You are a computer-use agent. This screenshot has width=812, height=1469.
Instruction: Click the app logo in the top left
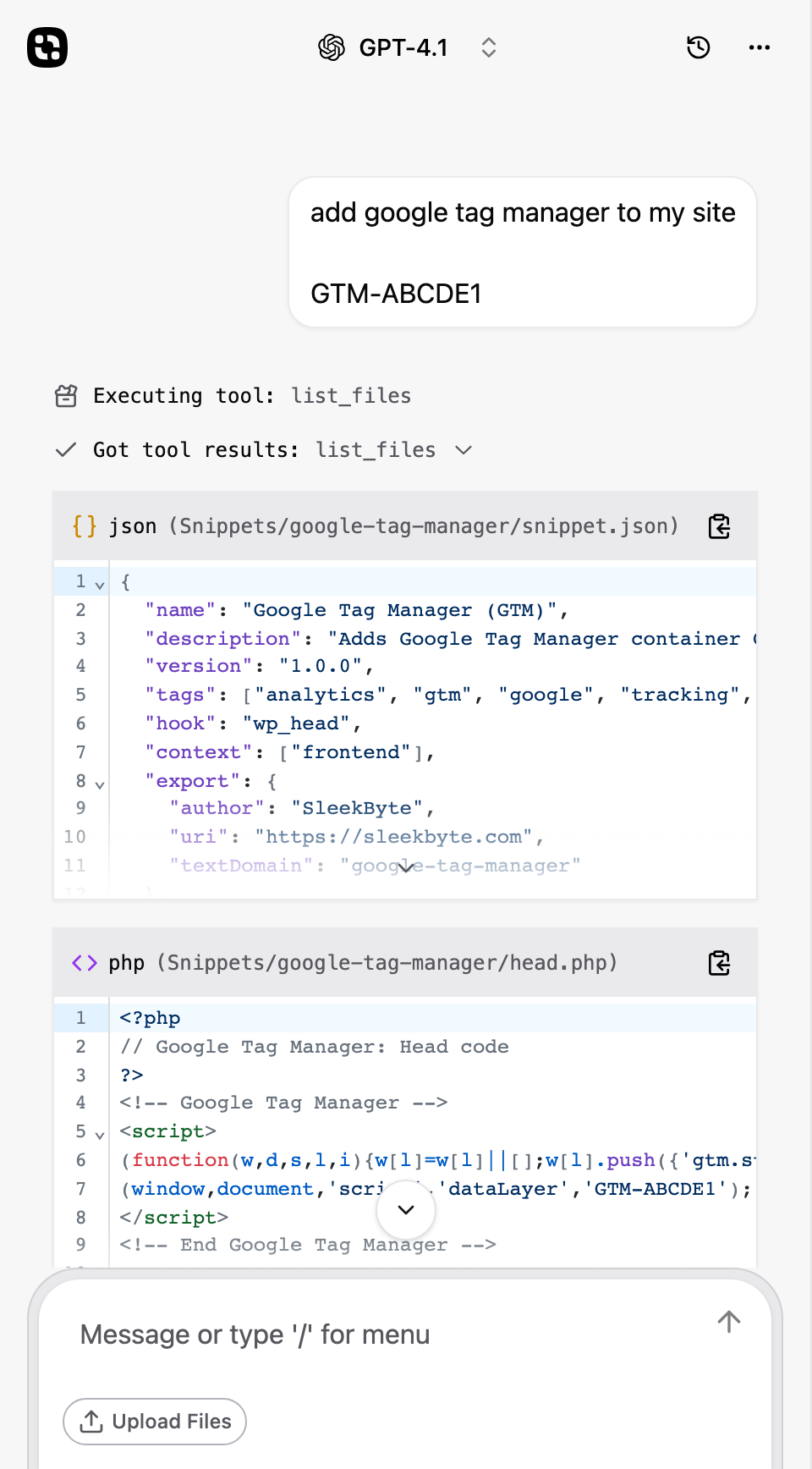pyautogui.click(x=47, y=47)
